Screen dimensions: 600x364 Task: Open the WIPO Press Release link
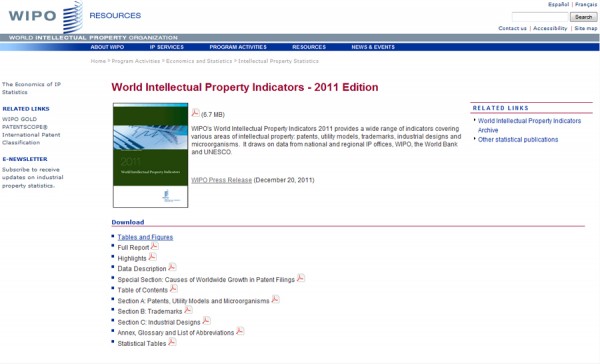pyautogui.click(x=222, y=180)
